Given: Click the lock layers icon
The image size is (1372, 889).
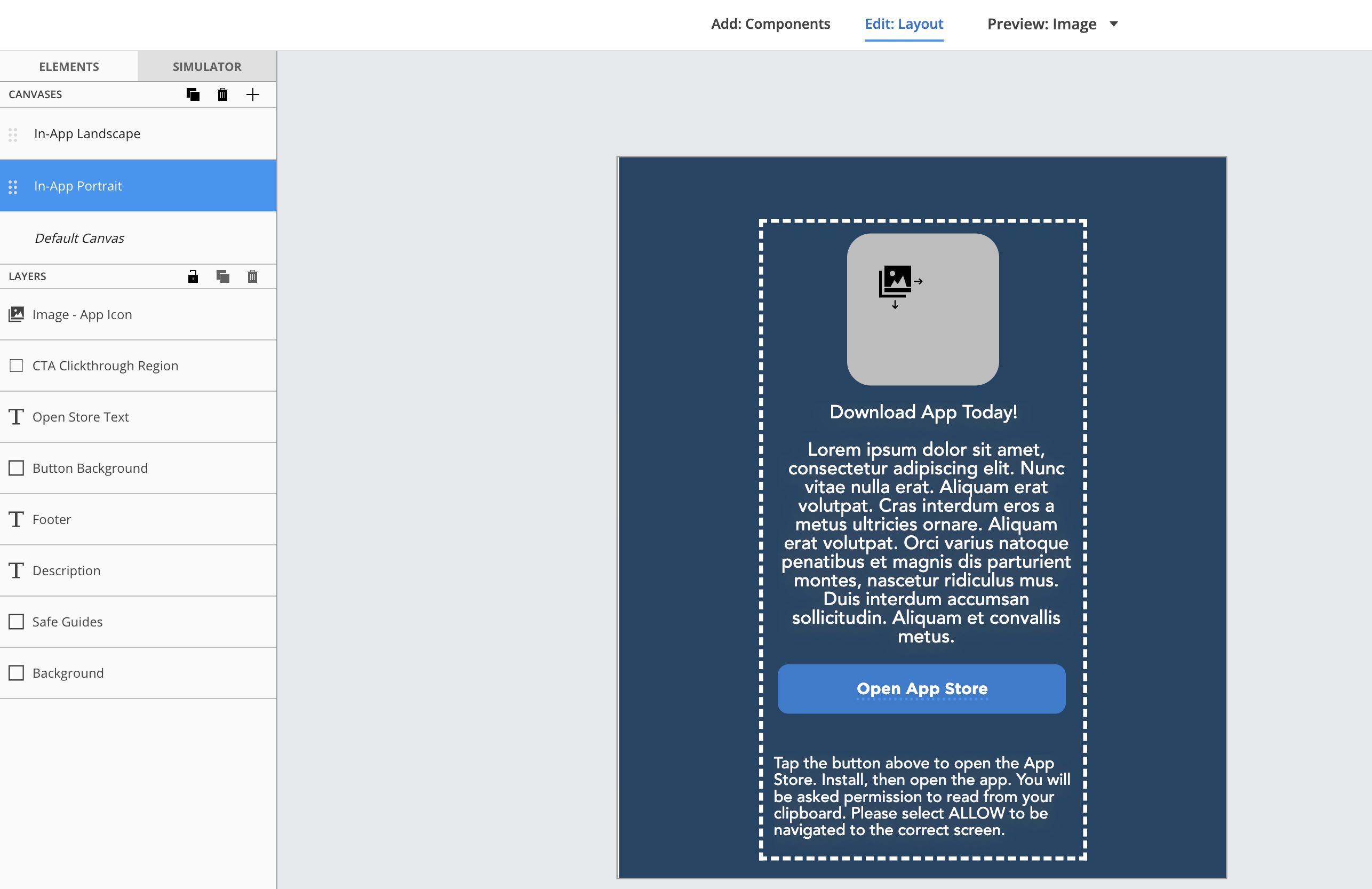Looking at the screenshot, I should click(x=193, y=276).
